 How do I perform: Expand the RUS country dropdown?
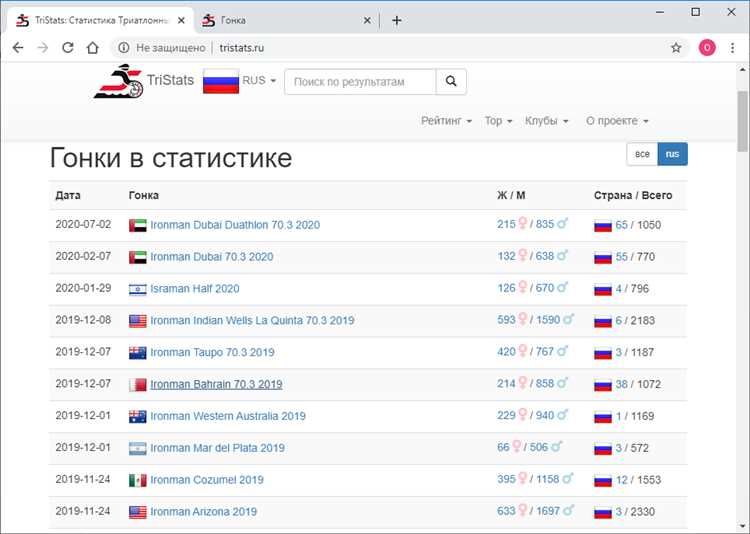(x=259, y=80)
